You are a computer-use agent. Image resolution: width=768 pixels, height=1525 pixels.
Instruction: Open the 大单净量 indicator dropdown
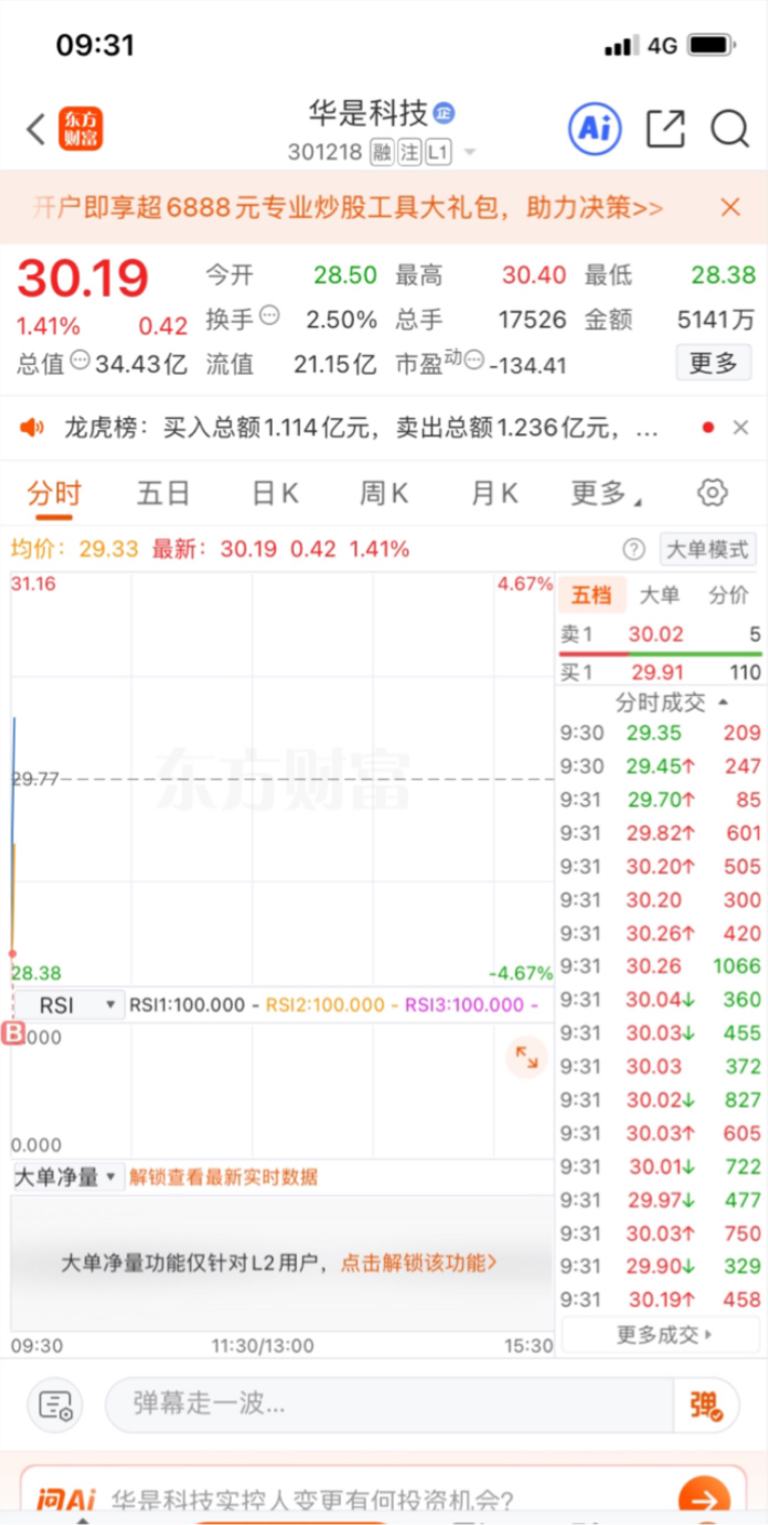(x=68, y=1176)
